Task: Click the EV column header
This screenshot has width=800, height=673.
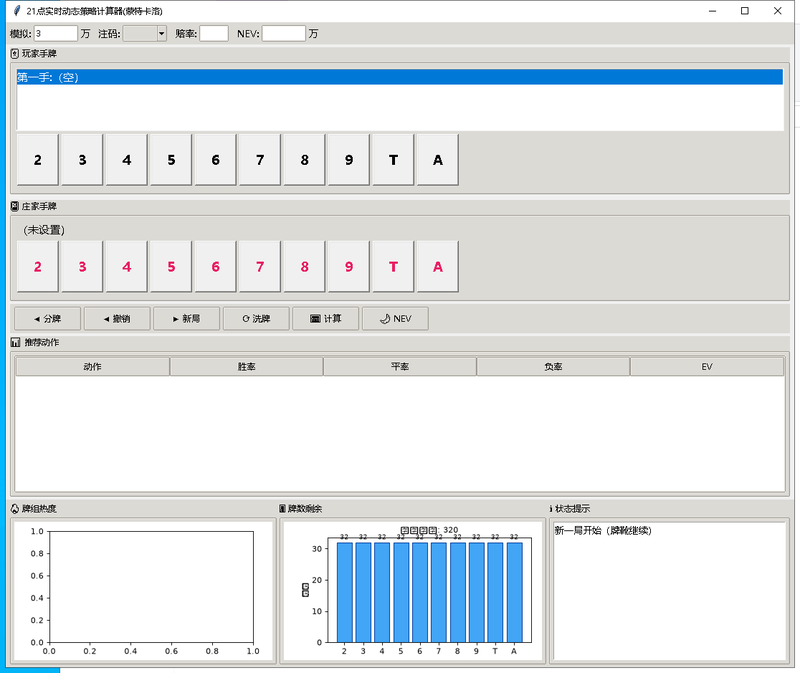Action: (x=707, y=366)
